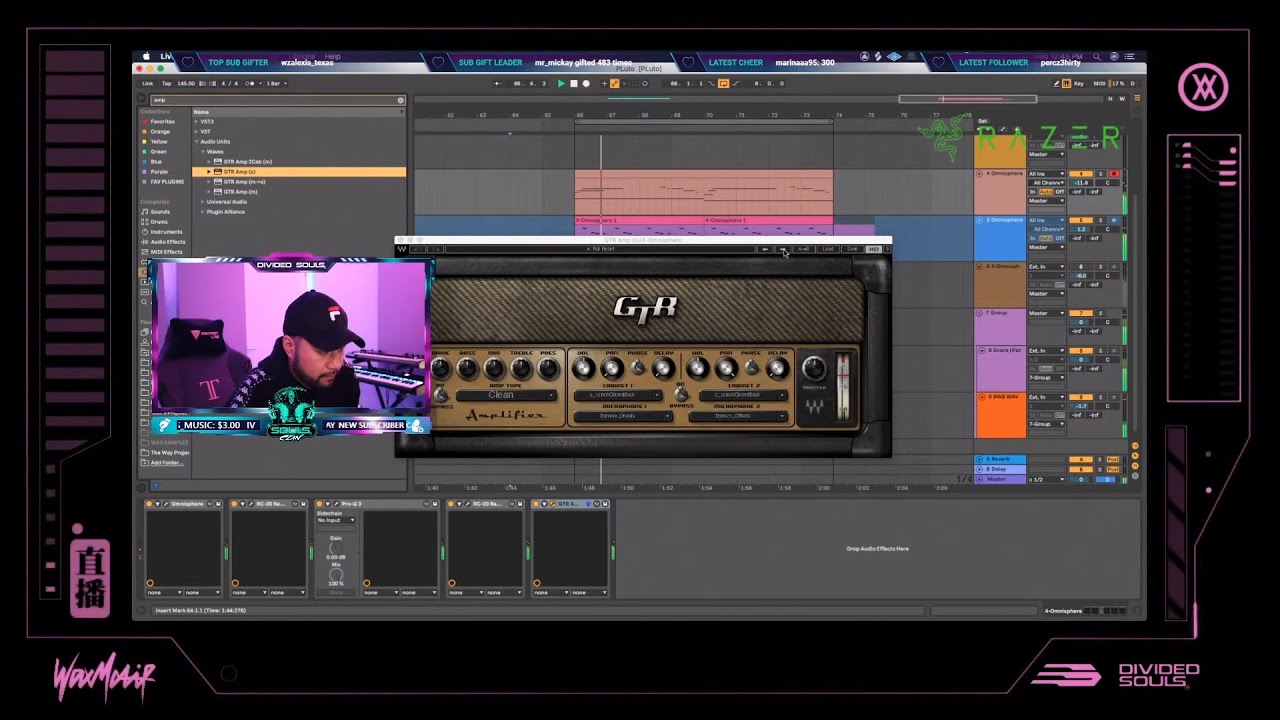This screenshot has height=720, width=1280.
Task: Select GTR Amp (m) in the browser
Action: point(240,191)
